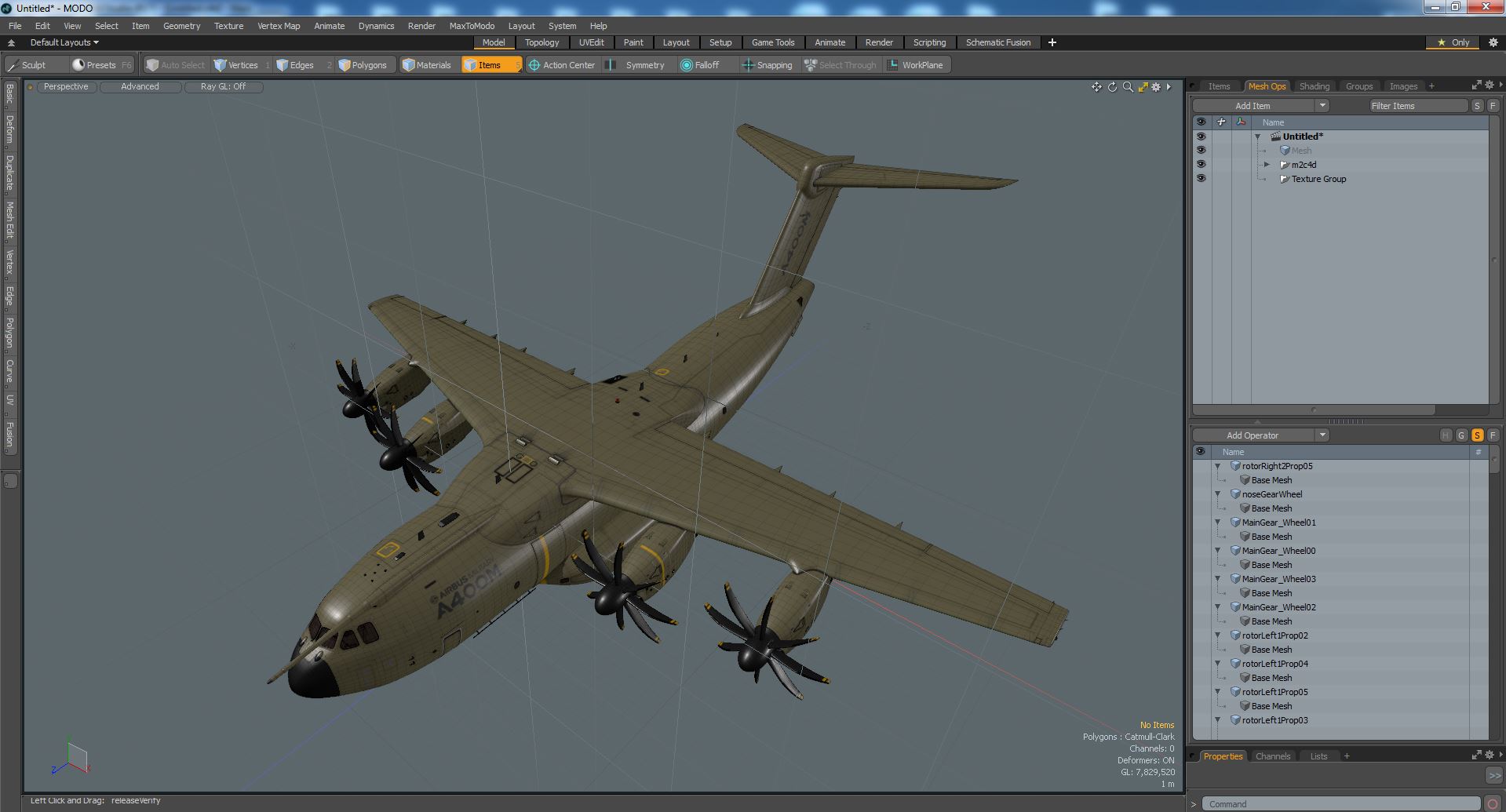Screen dimensions: 1506x812
Task: Toggle the highlighted S button in Mesh Ops
Action: click(x=1477, y=435)
